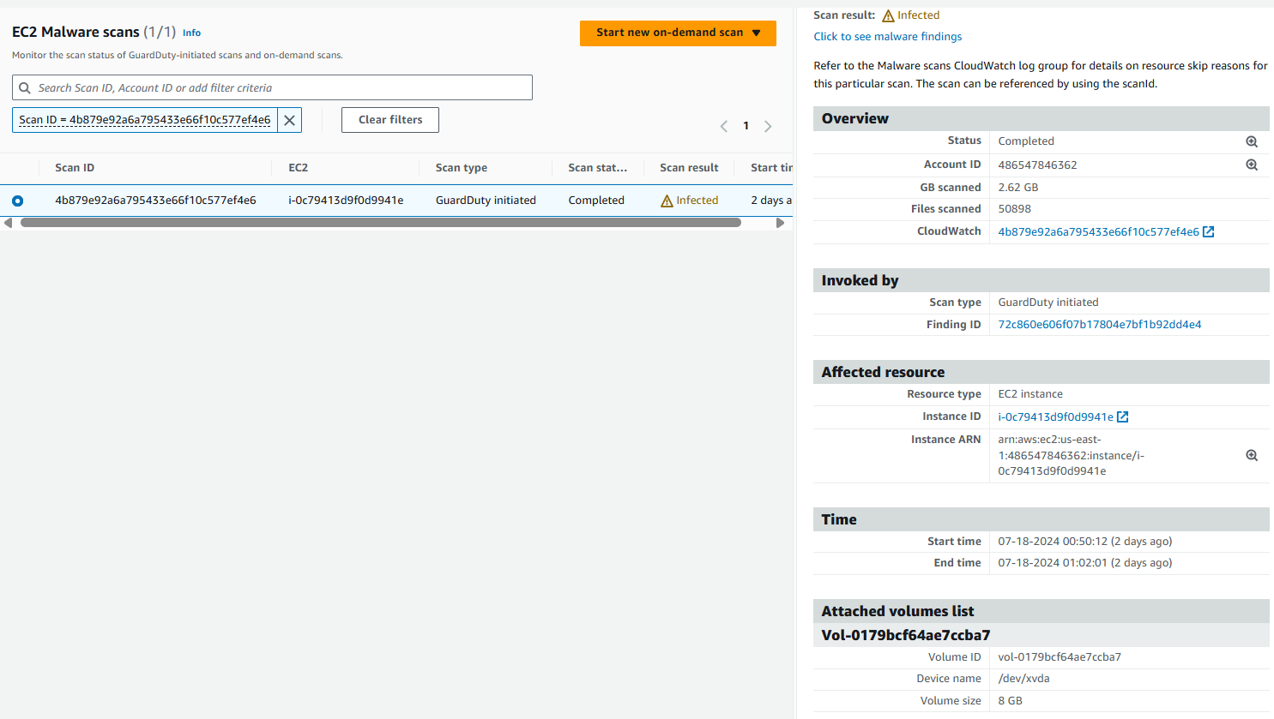Click the GB scanned value 2.62 GB
The width and height of the screenshot is (1274, 719).
coord(1018,187)
